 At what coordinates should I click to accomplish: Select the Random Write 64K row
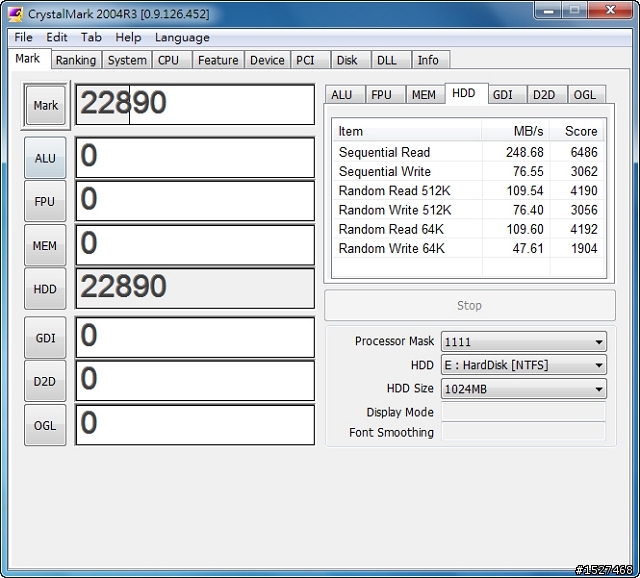pos(468,248)
